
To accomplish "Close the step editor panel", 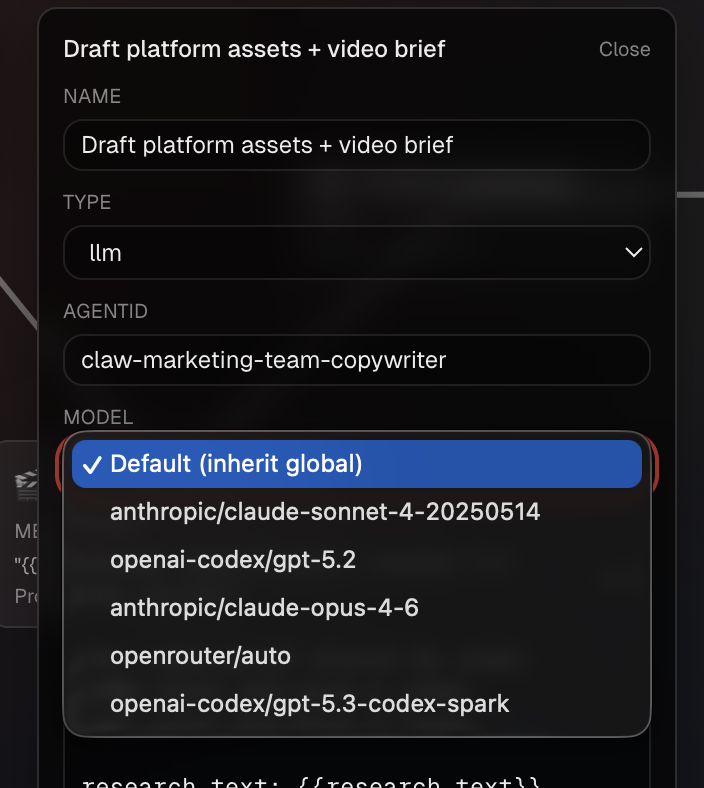I will [624, 49].
